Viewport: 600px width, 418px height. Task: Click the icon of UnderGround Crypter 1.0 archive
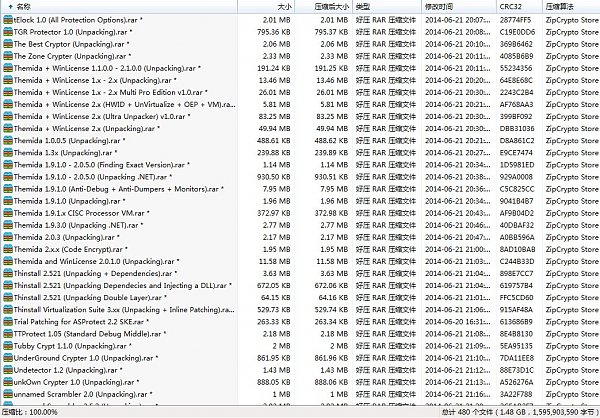tap(8, 358)
